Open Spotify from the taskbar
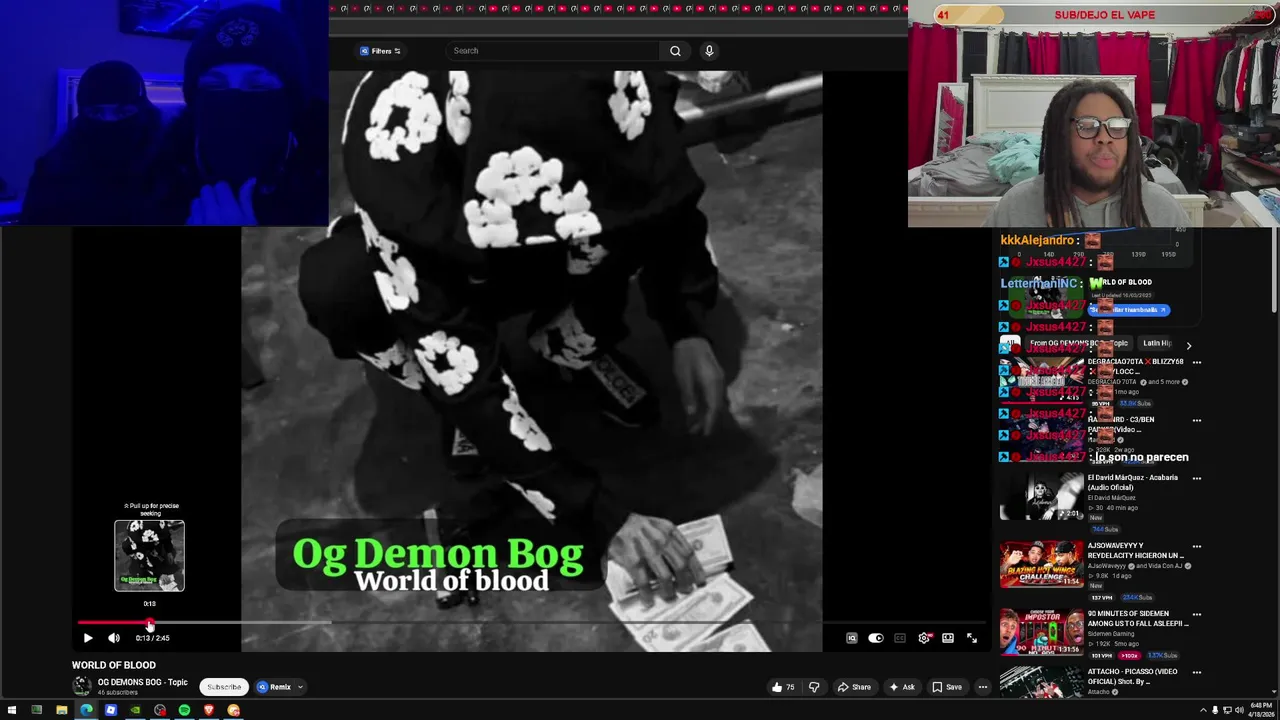Viewport: 1280px width, 720px height. click(x=184, y=710)
